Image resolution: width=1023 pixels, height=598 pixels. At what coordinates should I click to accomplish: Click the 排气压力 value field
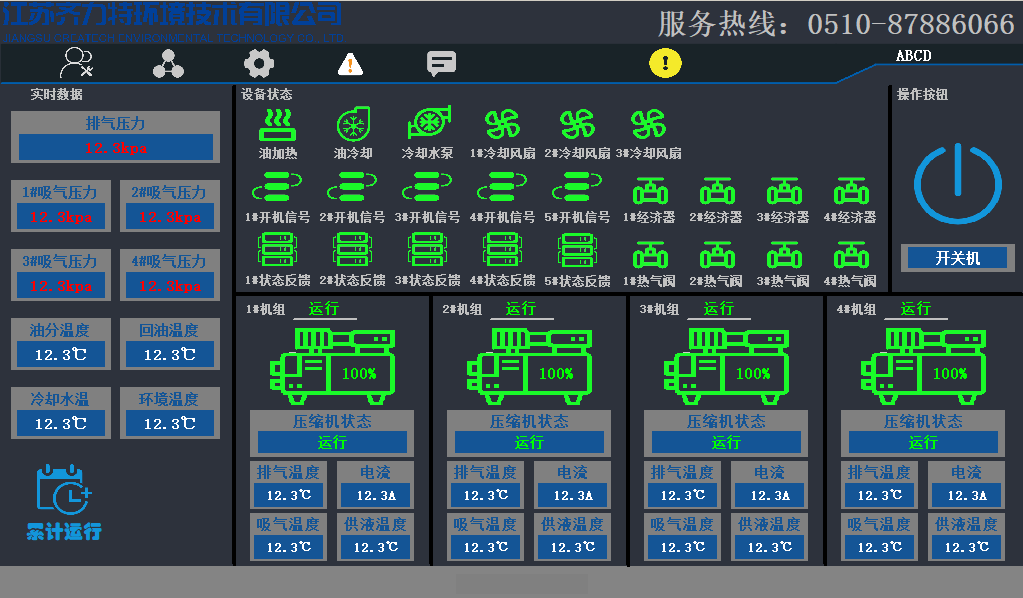pos(116,148)
